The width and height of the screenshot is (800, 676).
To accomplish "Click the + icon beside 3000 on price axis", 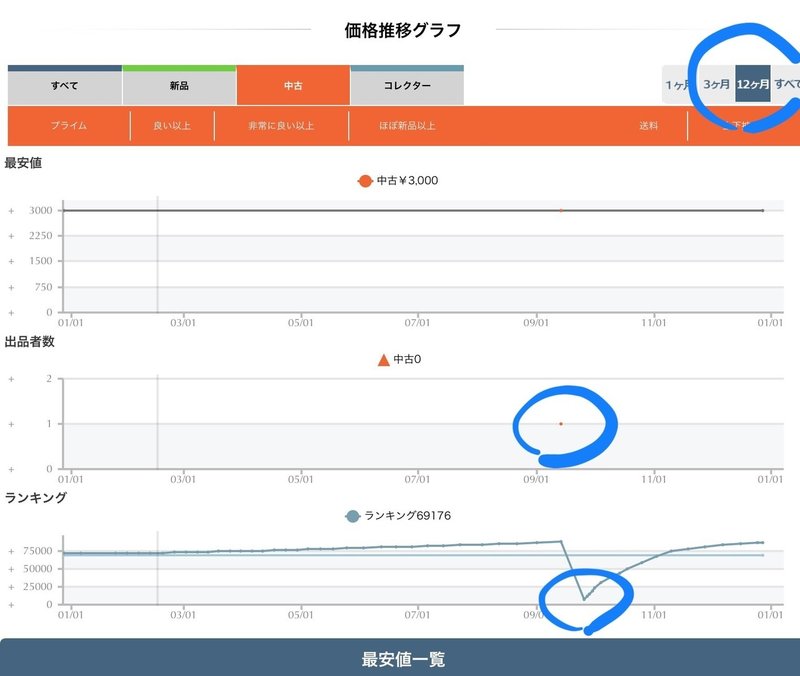I will (11, 209).
